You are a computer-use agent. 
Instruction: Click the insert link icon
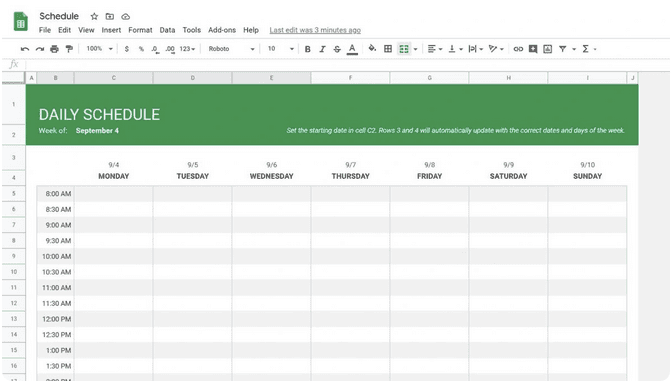(518, 49)
